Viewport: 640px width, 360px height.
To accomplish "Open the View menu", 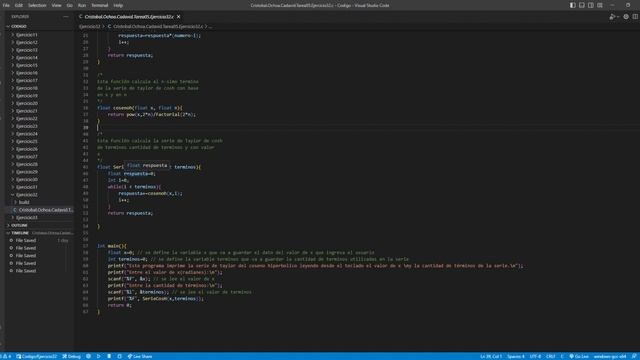I will (56, 5).
